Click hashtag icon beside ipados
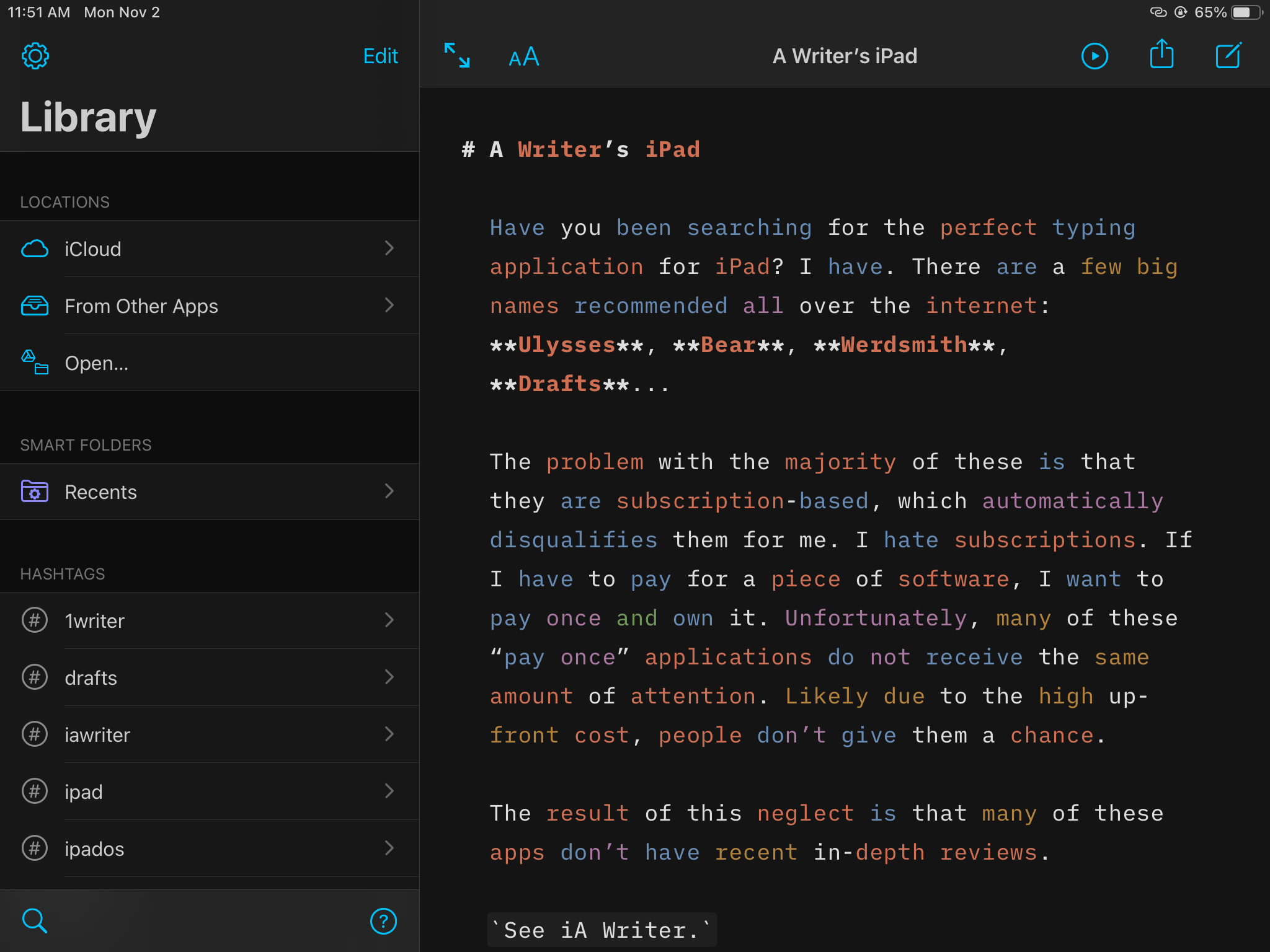 [x=35, y=848]
